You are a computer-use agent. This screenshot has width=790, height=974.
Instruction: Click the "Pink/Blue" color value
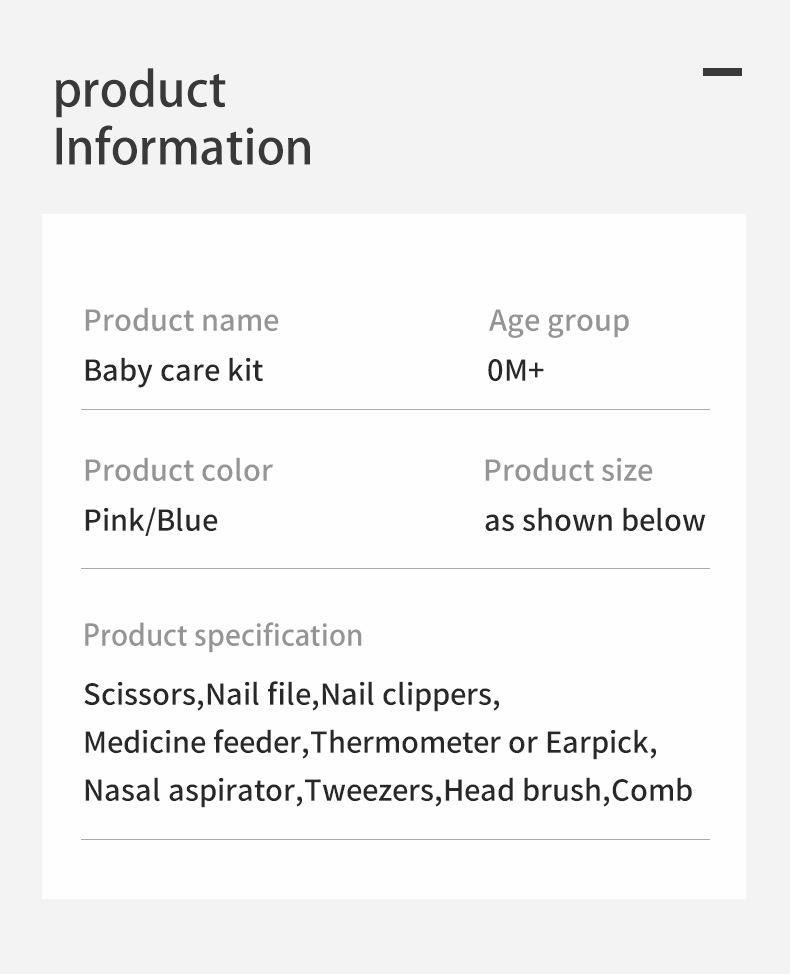(x=150, y=520)
